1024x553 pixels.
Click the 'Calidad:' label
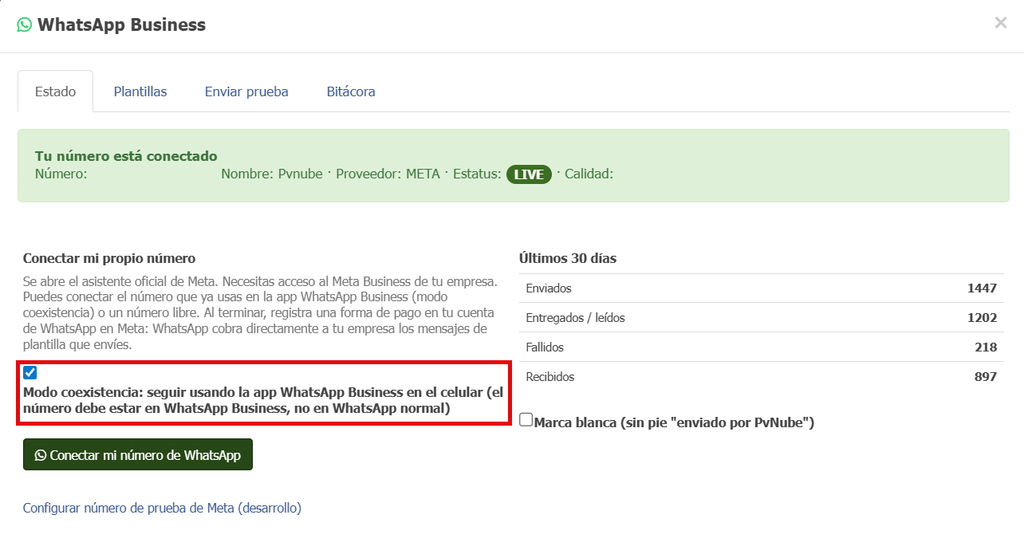point(588,174)
